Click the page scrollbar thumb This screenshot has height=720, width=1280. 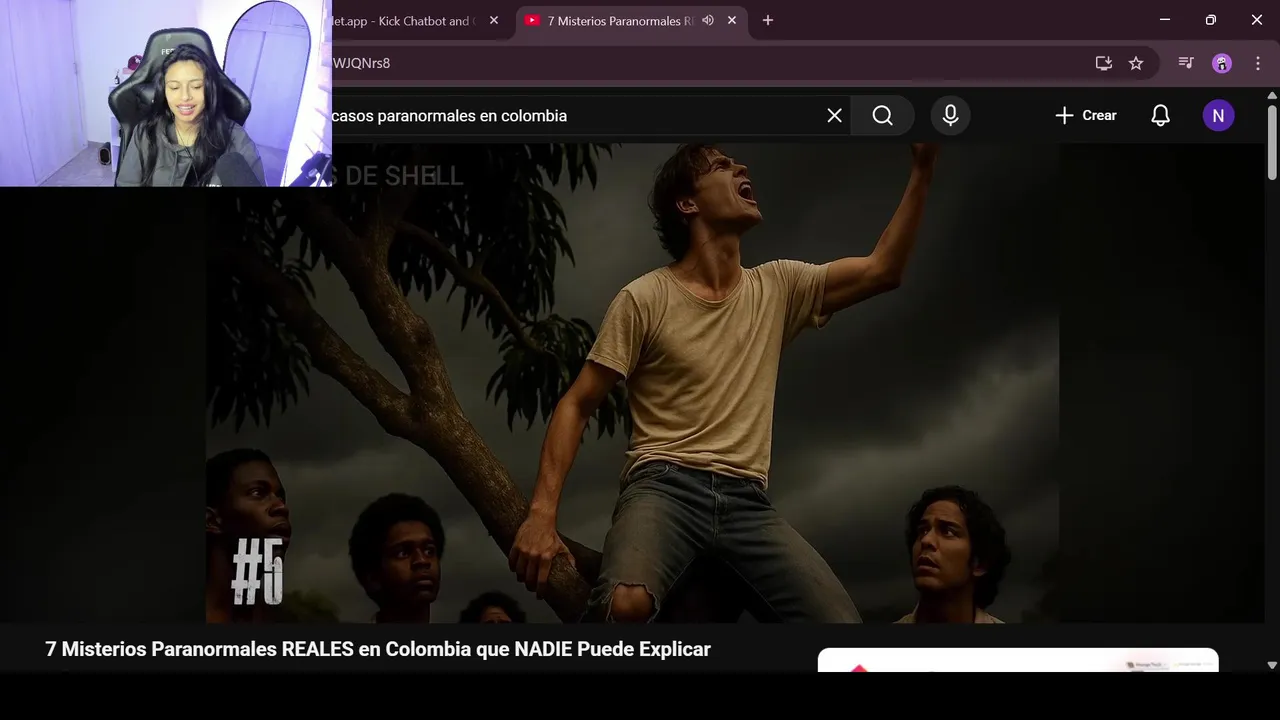tap(1272, 142)
